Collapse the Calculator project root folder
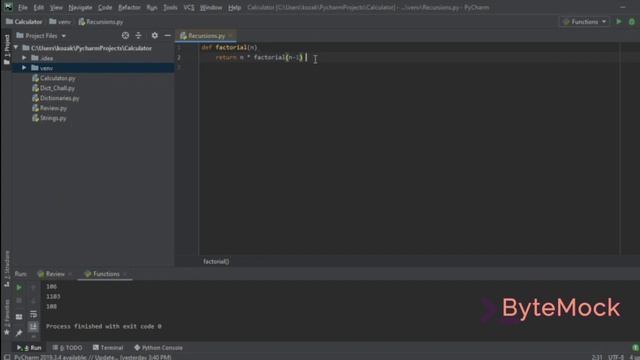The image size is (640, 360). coord(16,48)
